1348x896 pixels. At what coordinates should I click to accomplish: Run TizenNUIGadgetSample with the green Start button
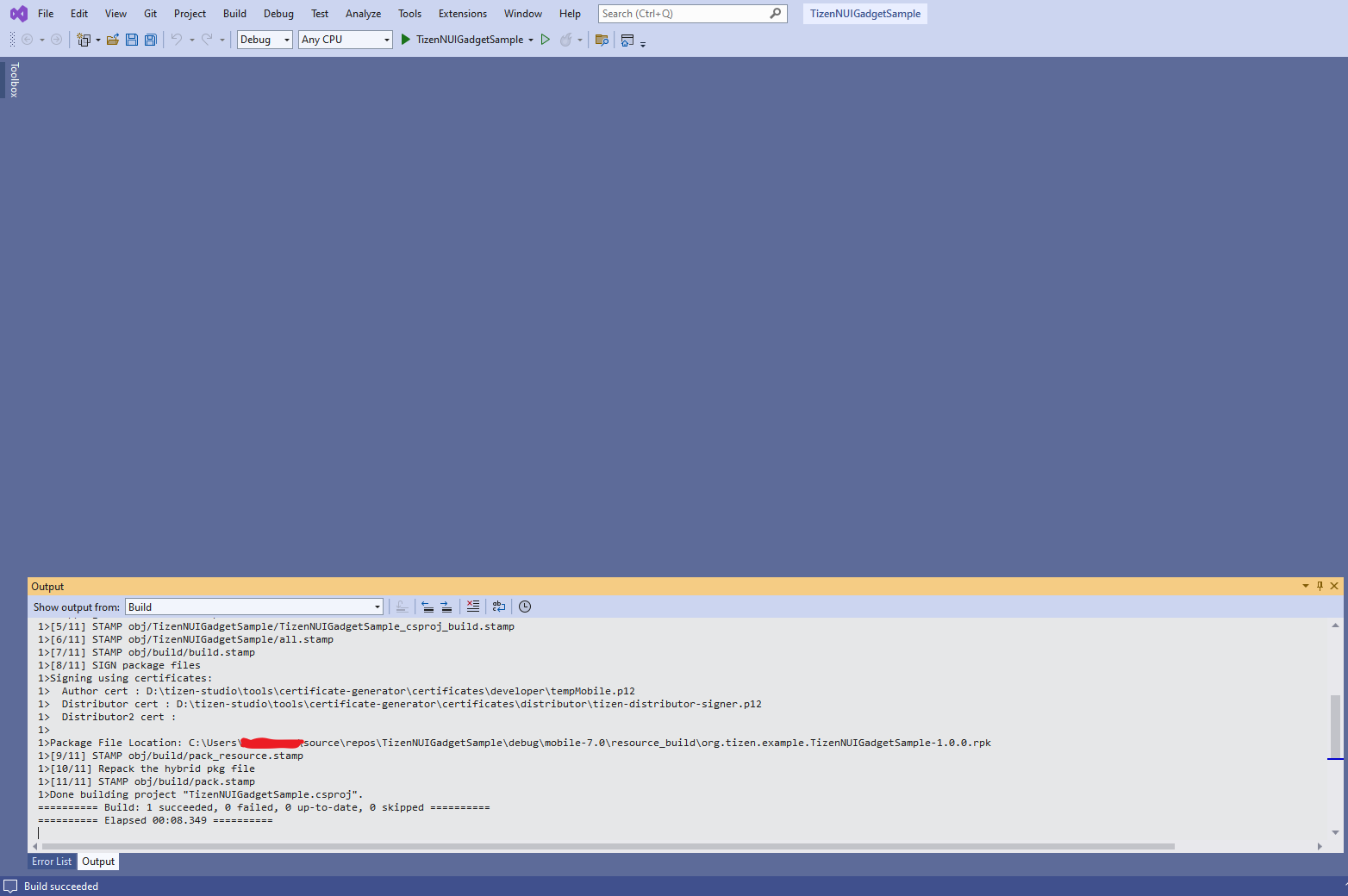pos(405,40)
